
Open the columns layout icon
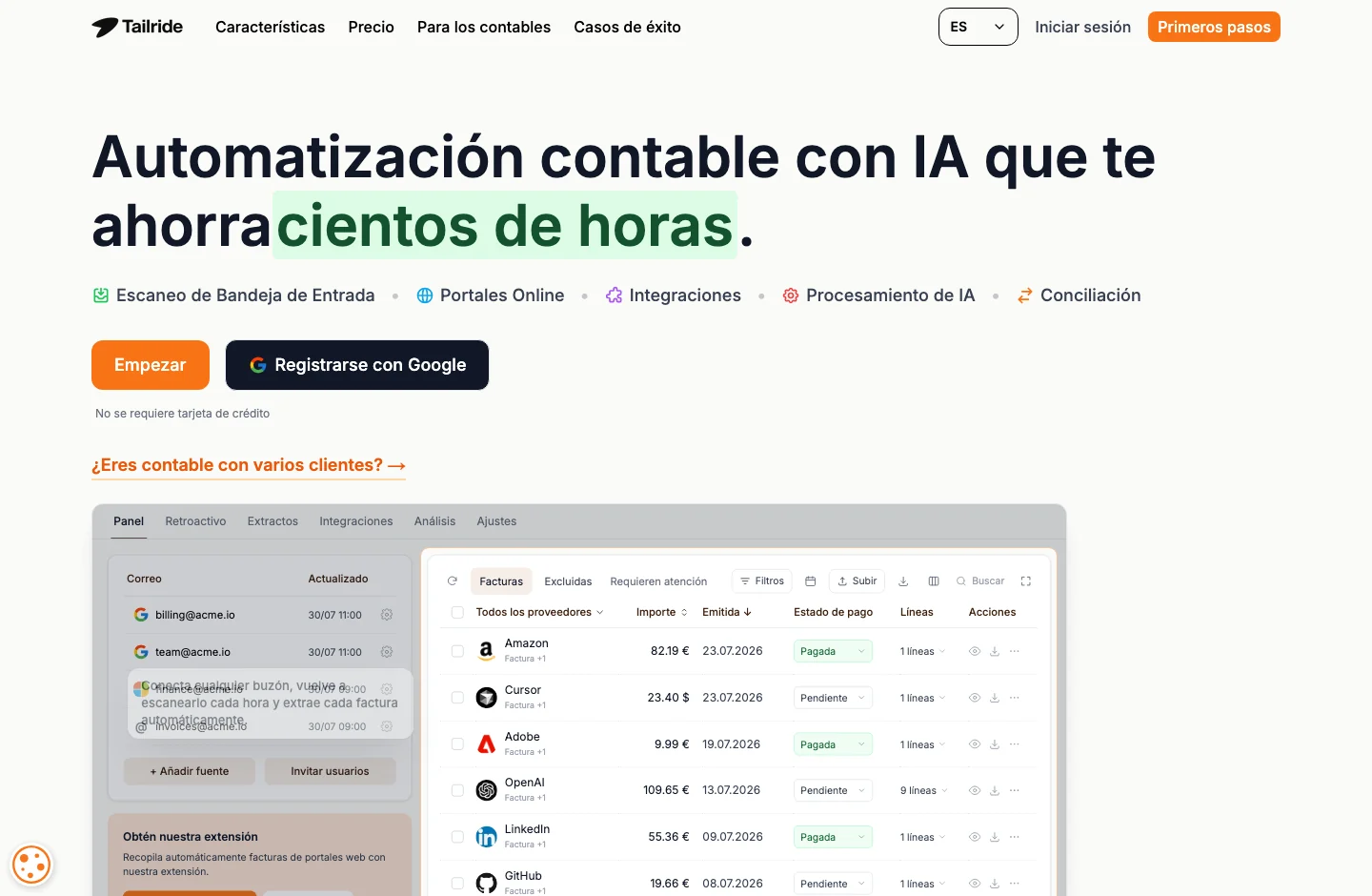point(934,580)
